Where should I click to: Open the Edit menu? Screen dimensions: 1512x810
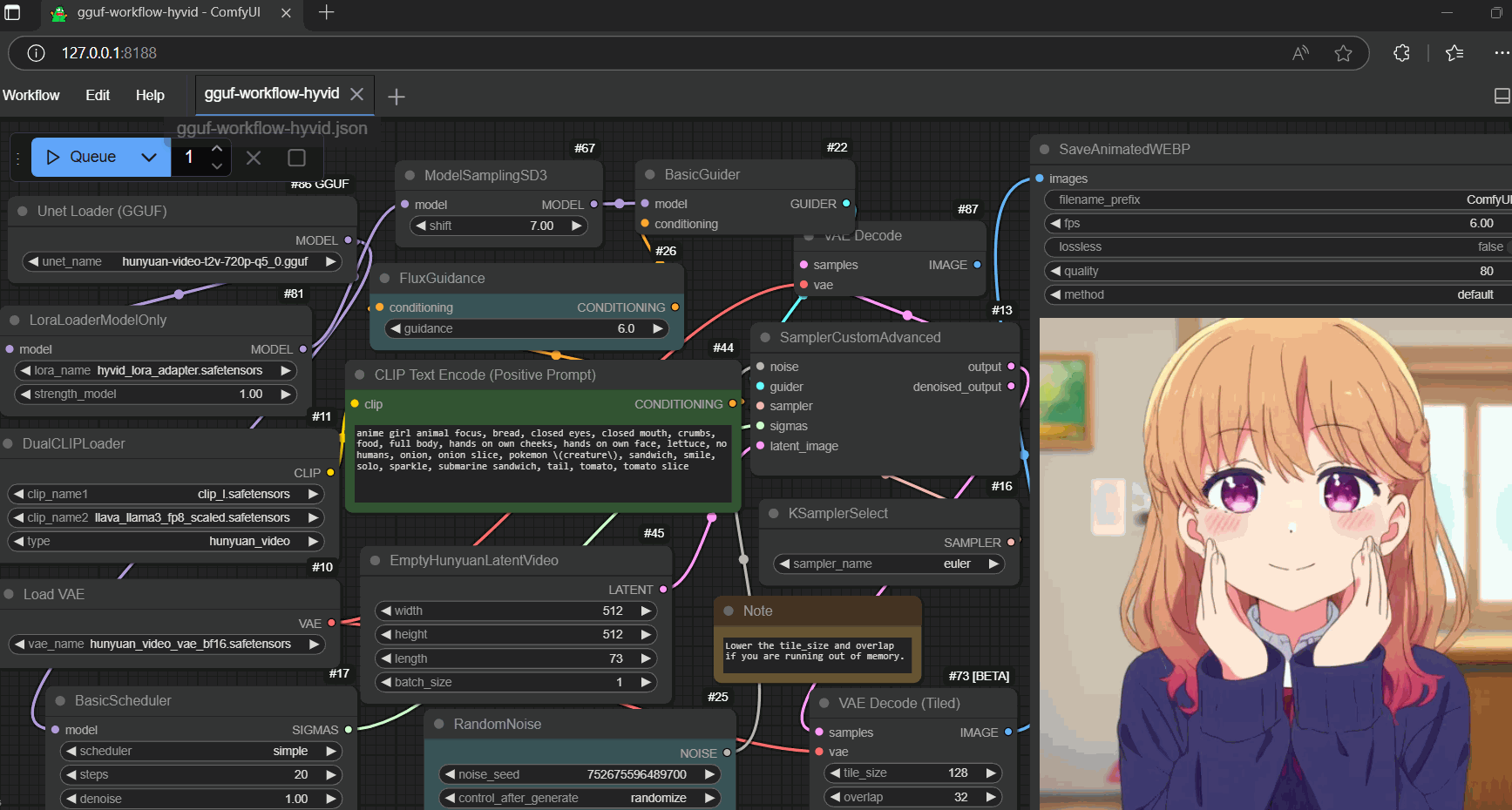(x=98, y=95)
